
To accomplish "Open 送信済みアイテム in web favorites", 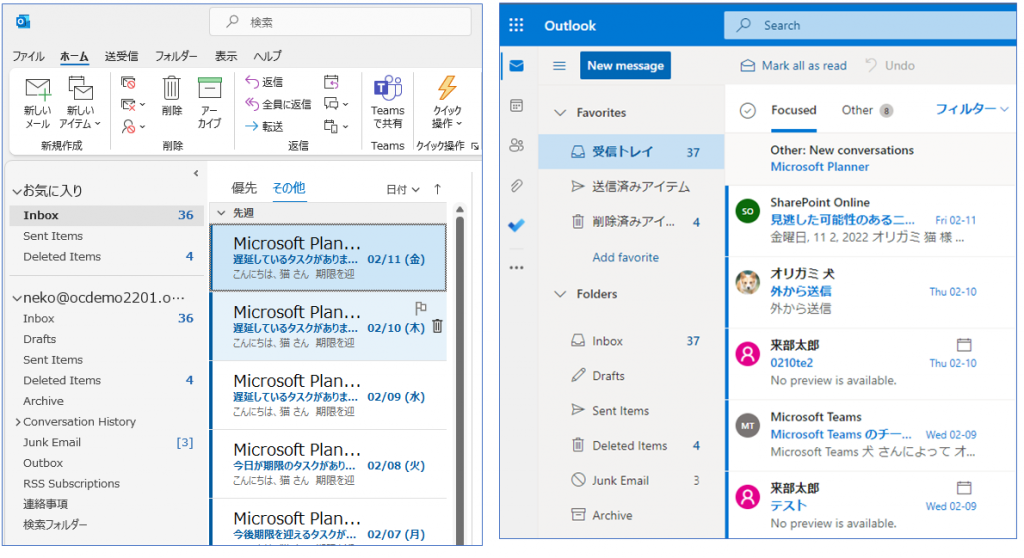I will coord(631,187).
